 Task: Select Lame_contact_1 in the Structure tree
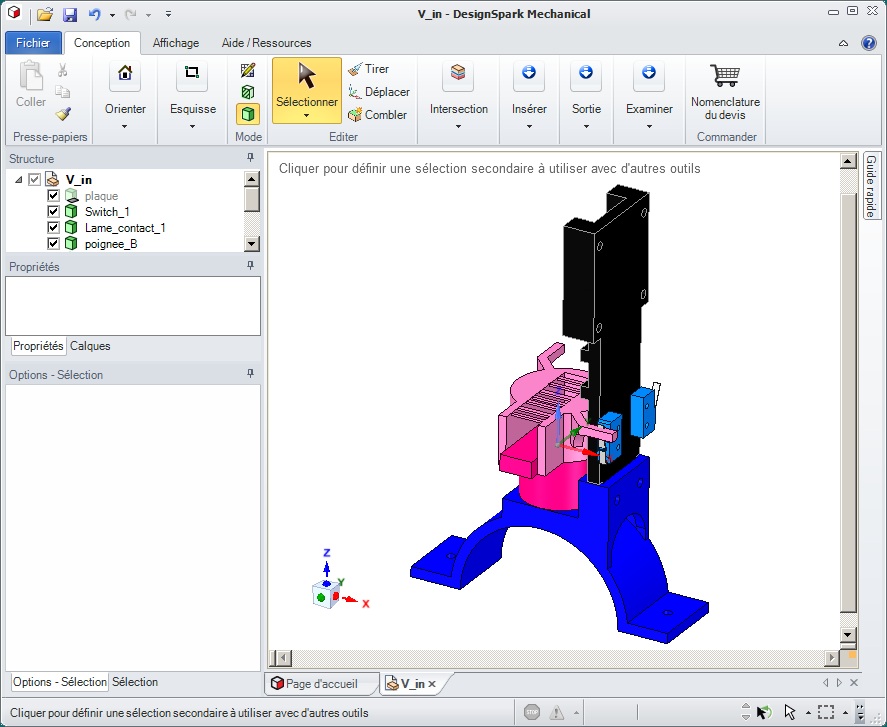[x=125, y=228]
